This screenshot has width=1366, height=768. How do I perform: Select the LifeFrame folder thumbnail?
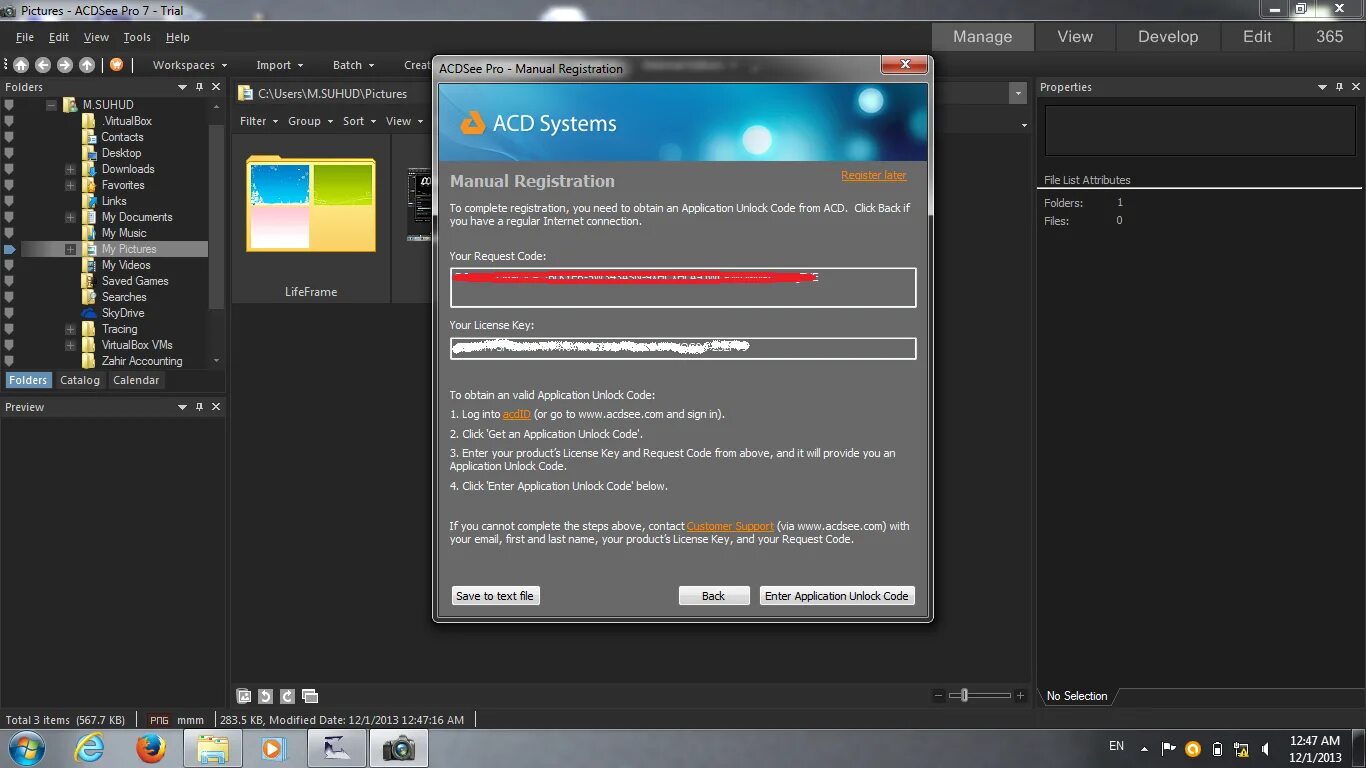(x=311, y=204)
